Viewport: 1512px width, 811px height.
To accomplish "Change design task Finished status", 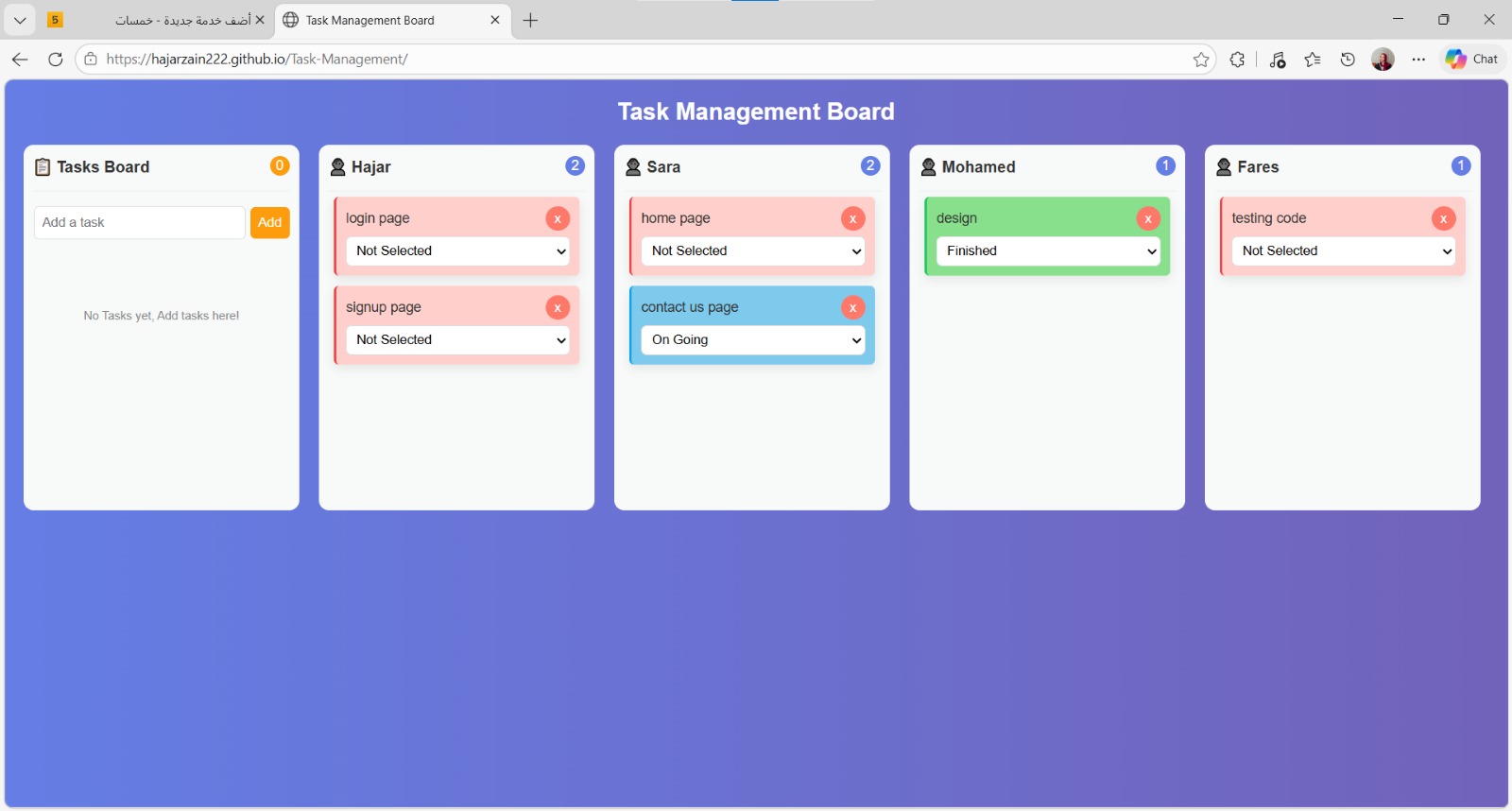I will pos(1048,250).
